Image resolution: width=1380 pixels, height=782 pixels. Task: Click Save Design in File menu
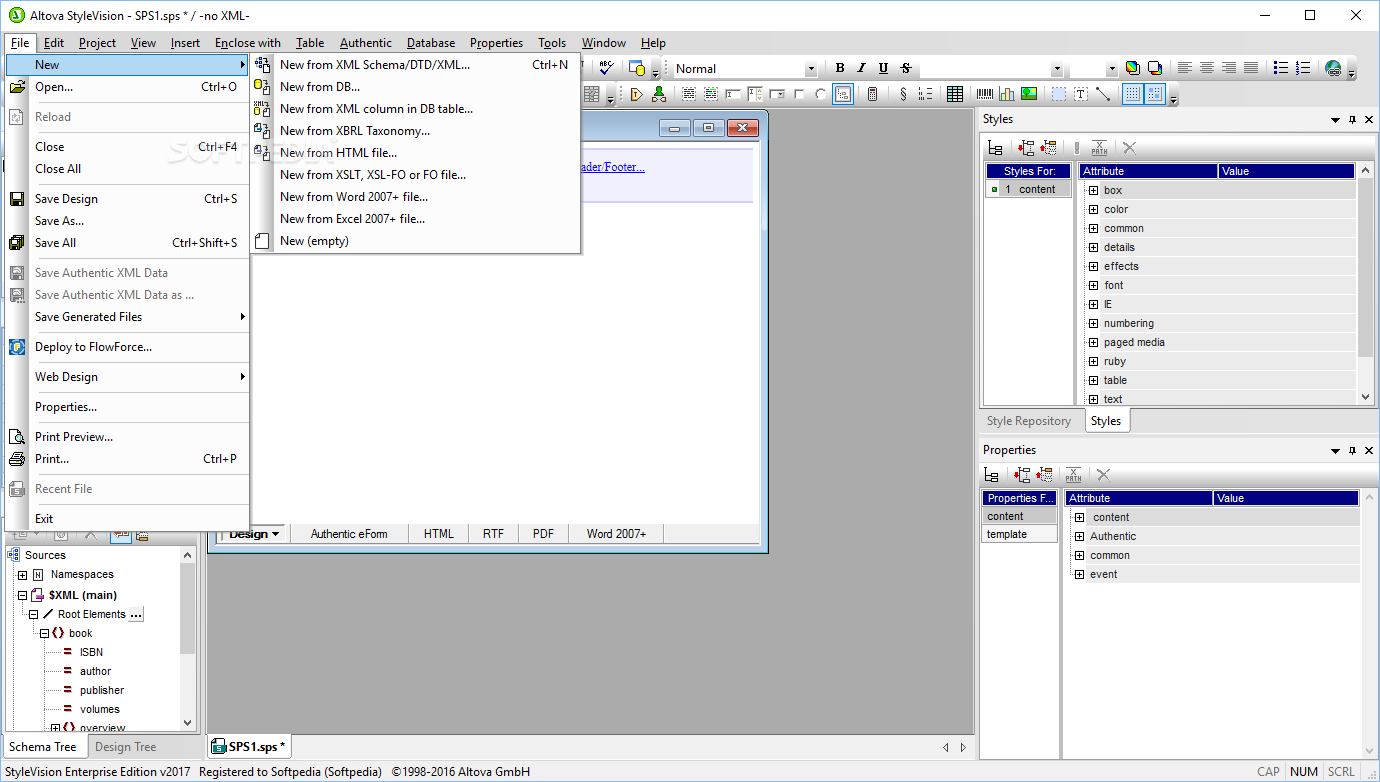[127, 199]
